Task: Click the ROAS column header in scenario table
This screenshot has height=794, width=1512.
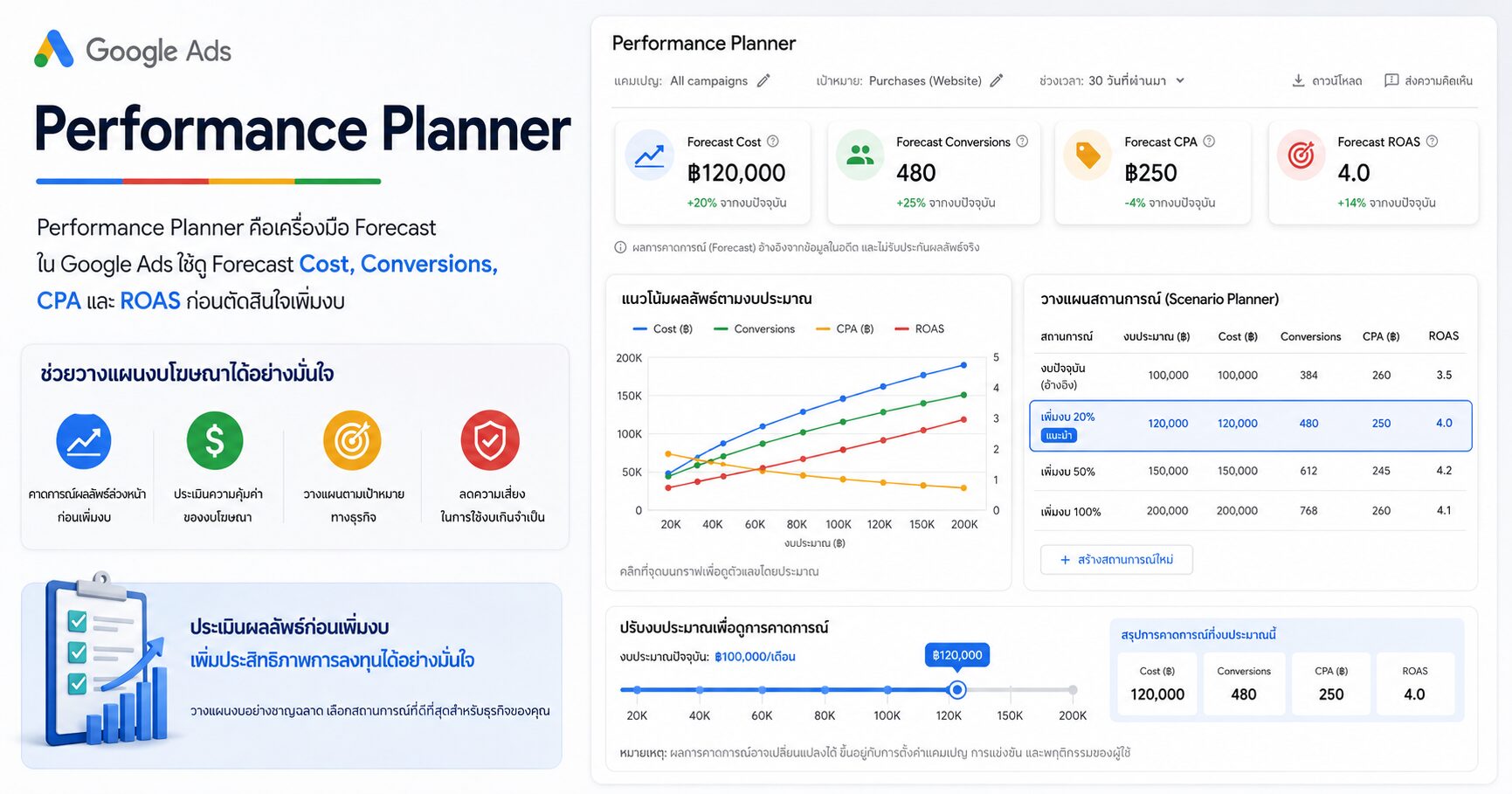Action: coord(1444,336)
